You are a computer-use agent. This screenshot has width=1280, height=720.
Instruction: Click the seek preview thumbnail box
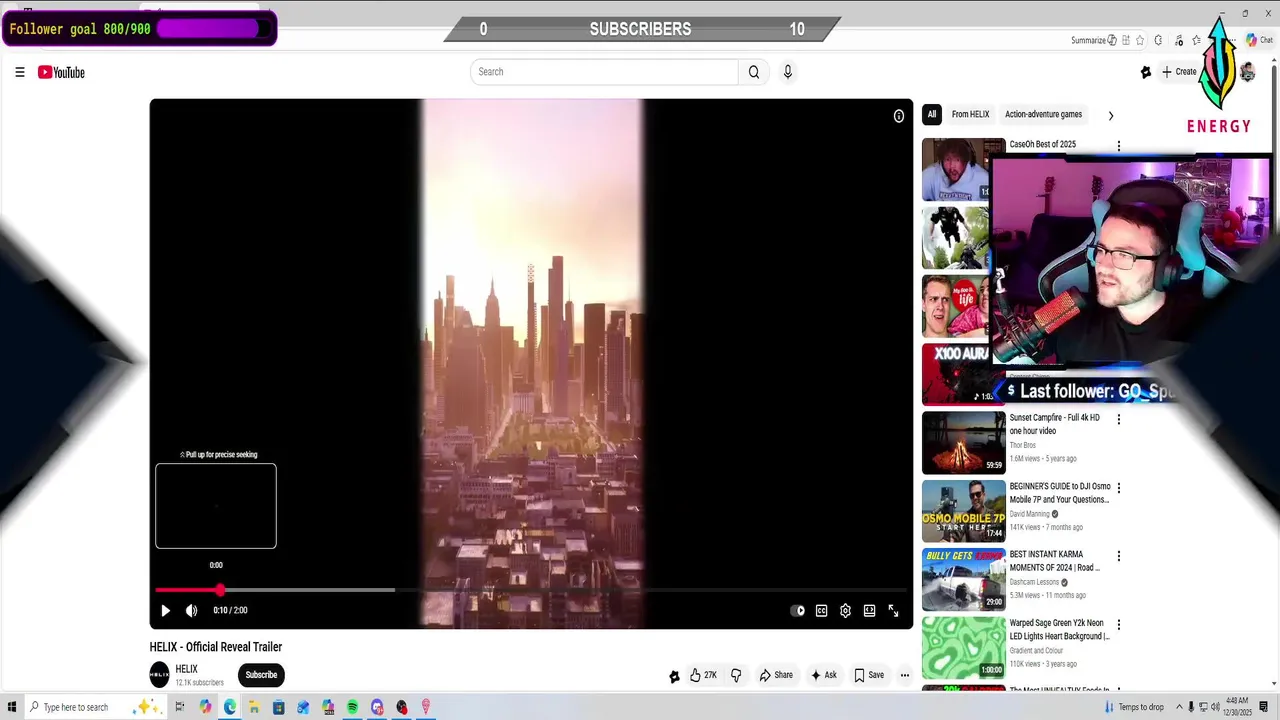216,506
